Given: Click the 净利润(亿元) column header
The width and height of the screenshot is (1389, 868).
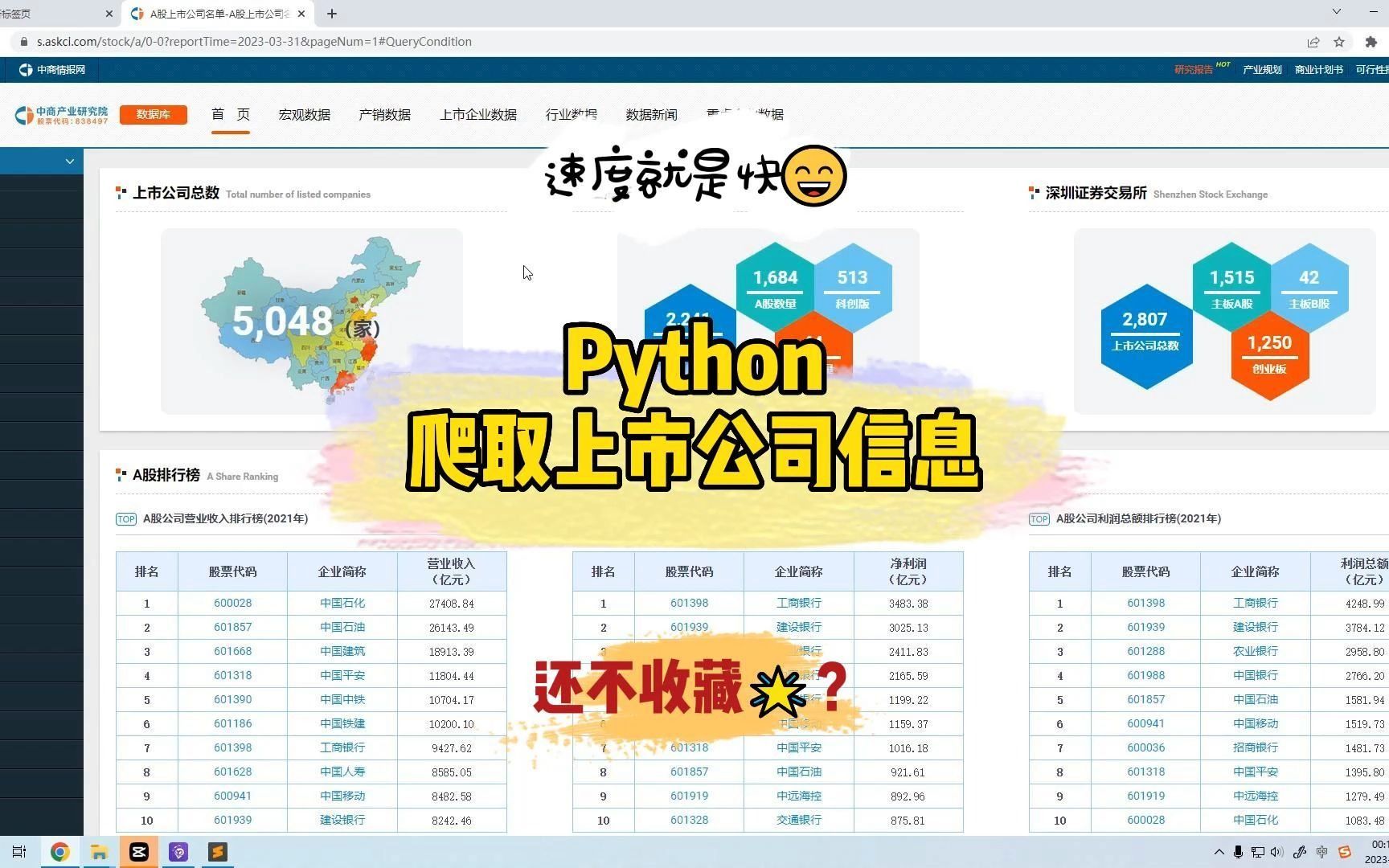Looking at the screenshot, I should point(908,571).
